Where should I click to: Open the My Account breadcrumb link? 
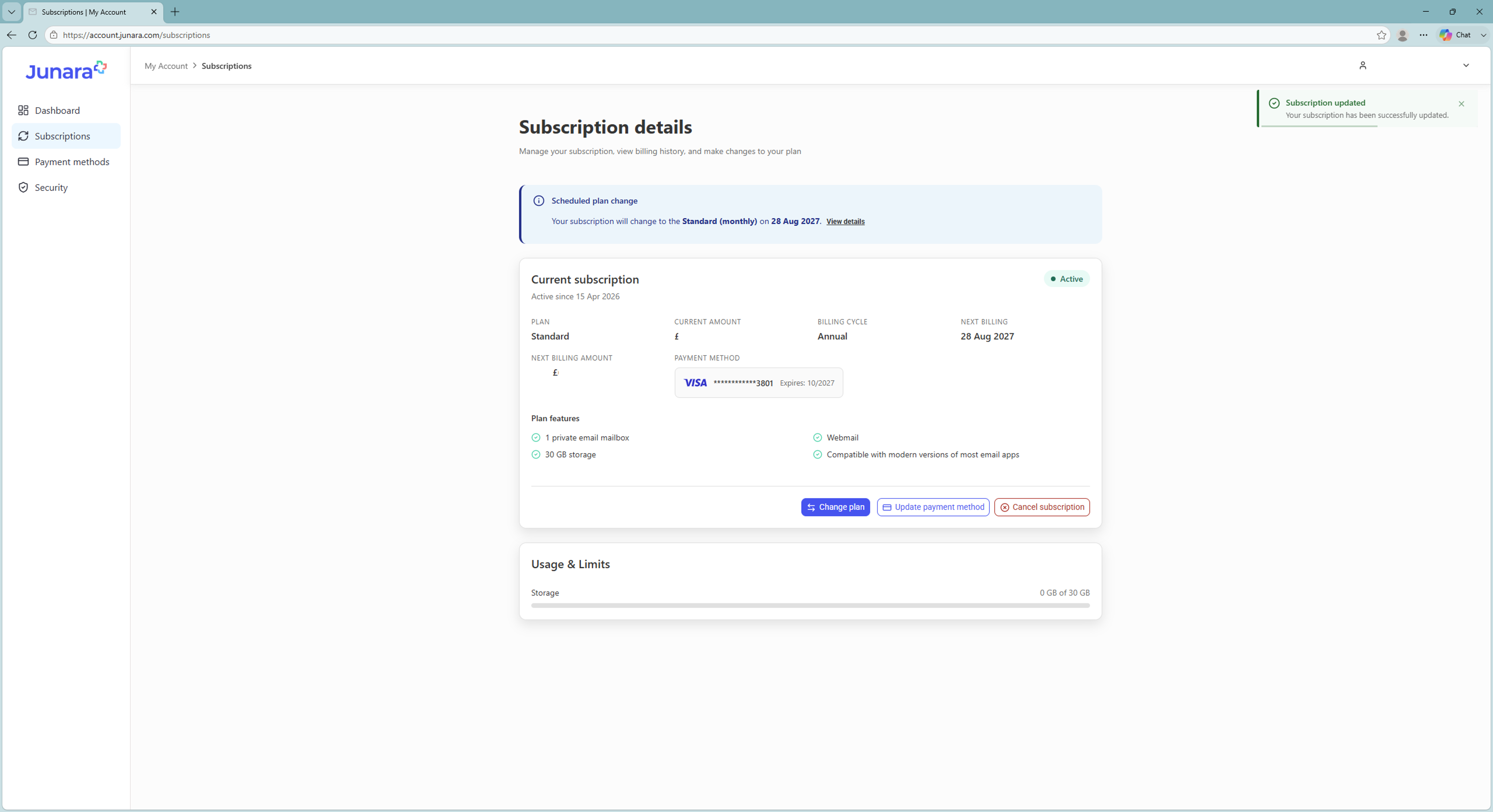point(166,66)
